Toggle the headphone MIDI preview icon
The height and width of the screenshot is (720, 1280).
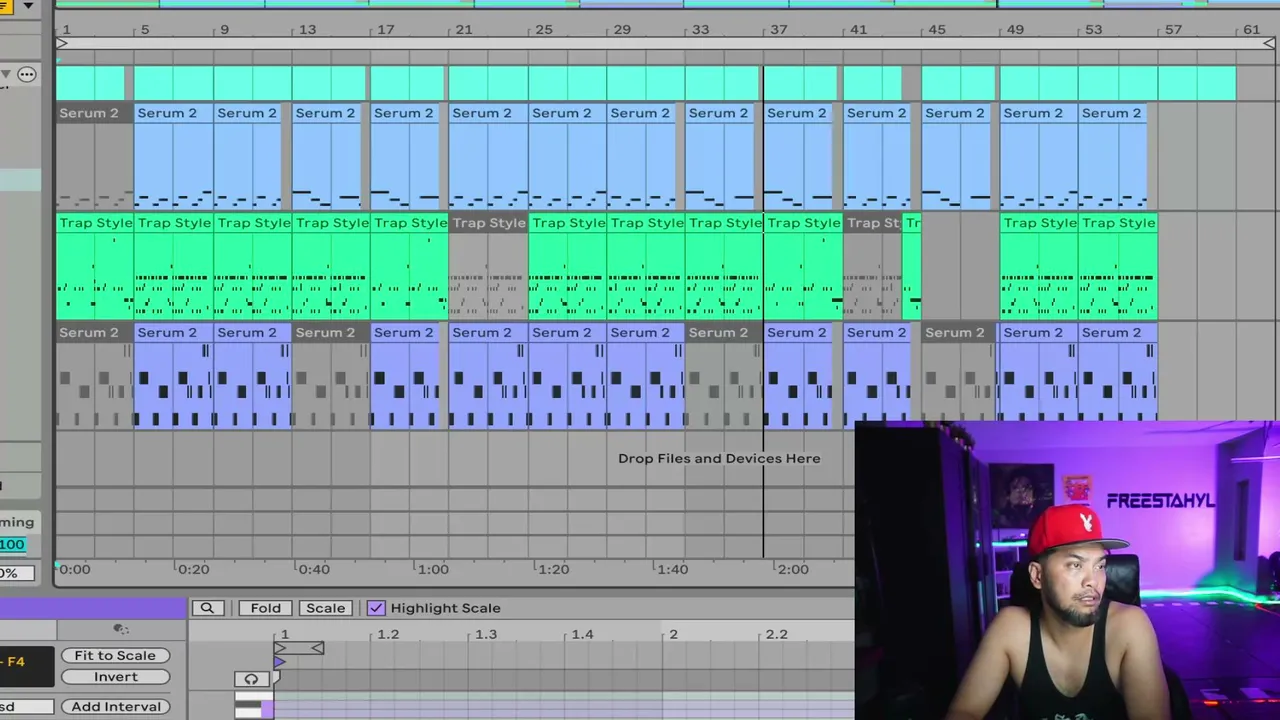pyautogui.click(x=251, y=679)
